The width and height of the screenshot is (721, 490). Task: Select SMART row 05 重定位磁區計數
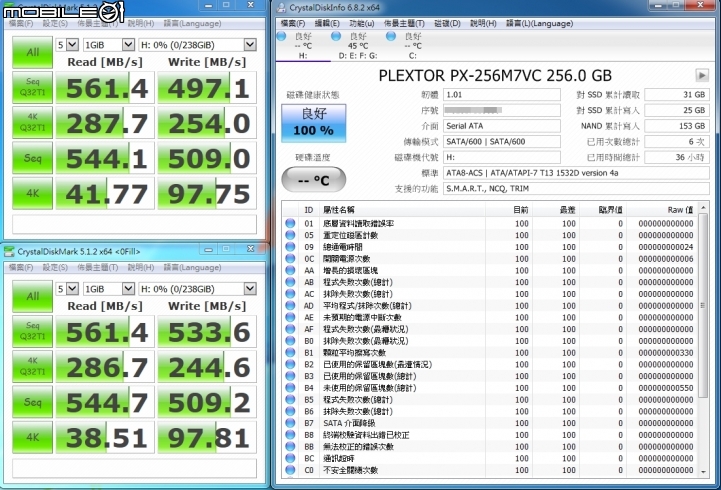489,235
